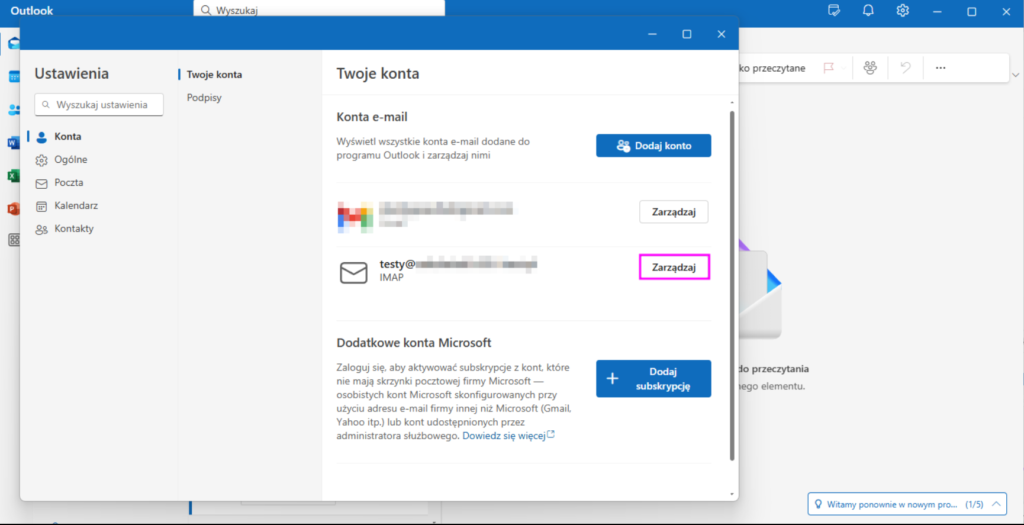Click the settings gear in title bar
1024x525 pixels.
pyautogui.click(x=903, y=11)
